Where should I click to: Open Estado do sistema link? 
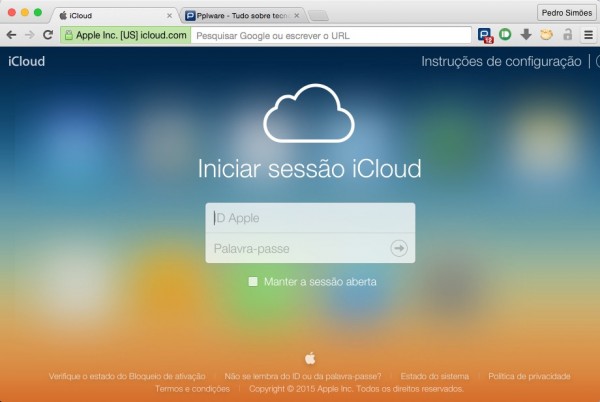point(435,376)
